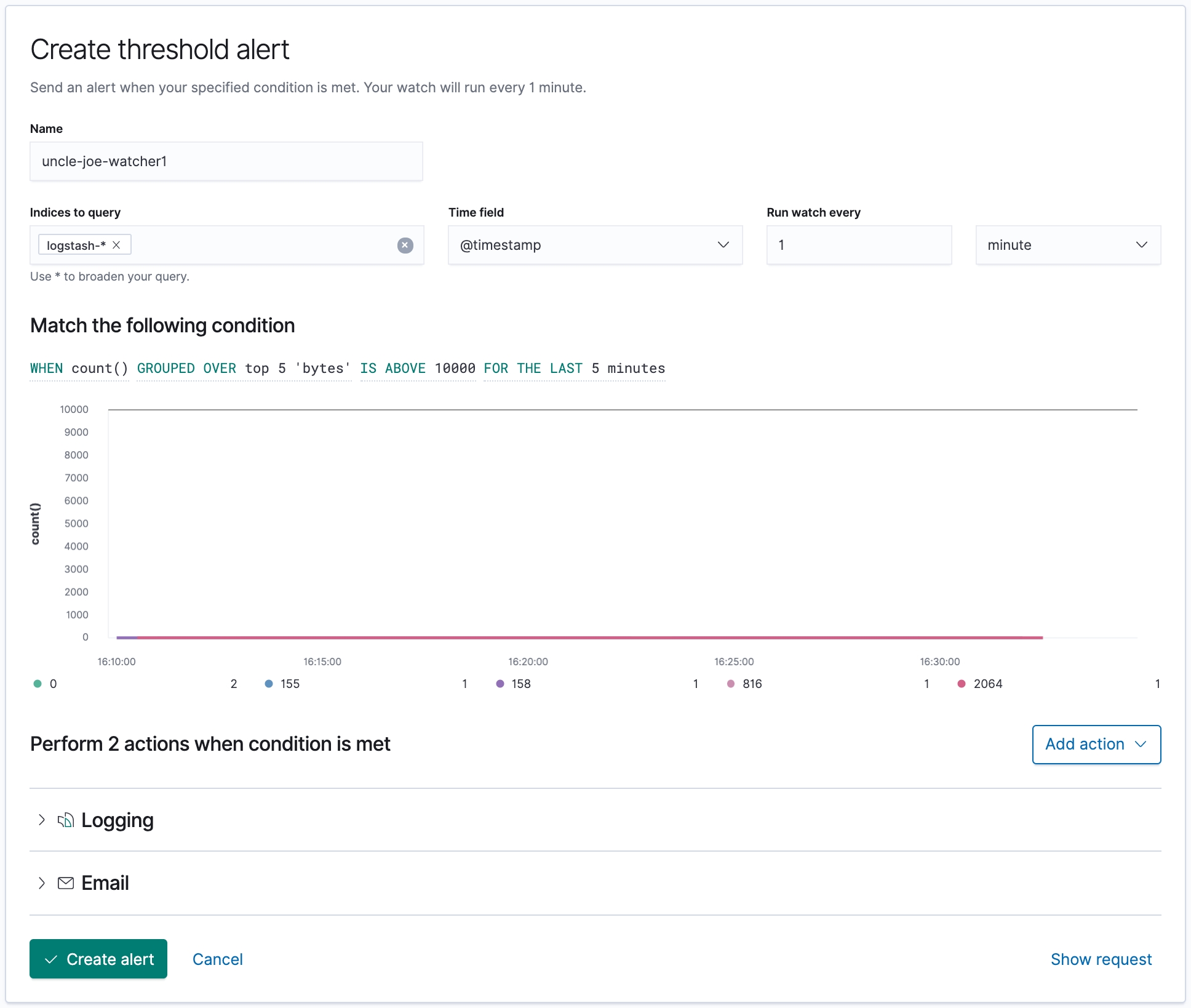Screen dimensions: 1191x1008
Task: Click the Email action title
Action: (x=105, y=883)
